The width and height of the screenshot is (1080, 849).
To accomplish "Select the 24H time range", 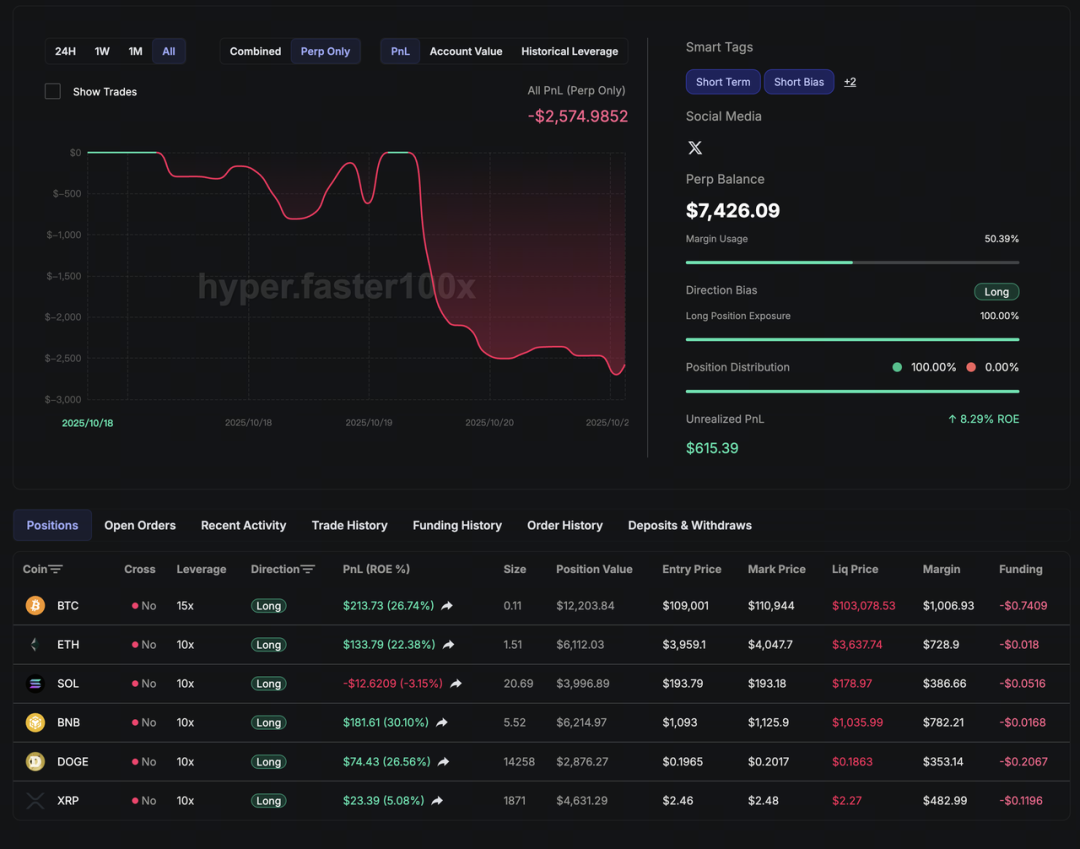I will coord(65,52).
